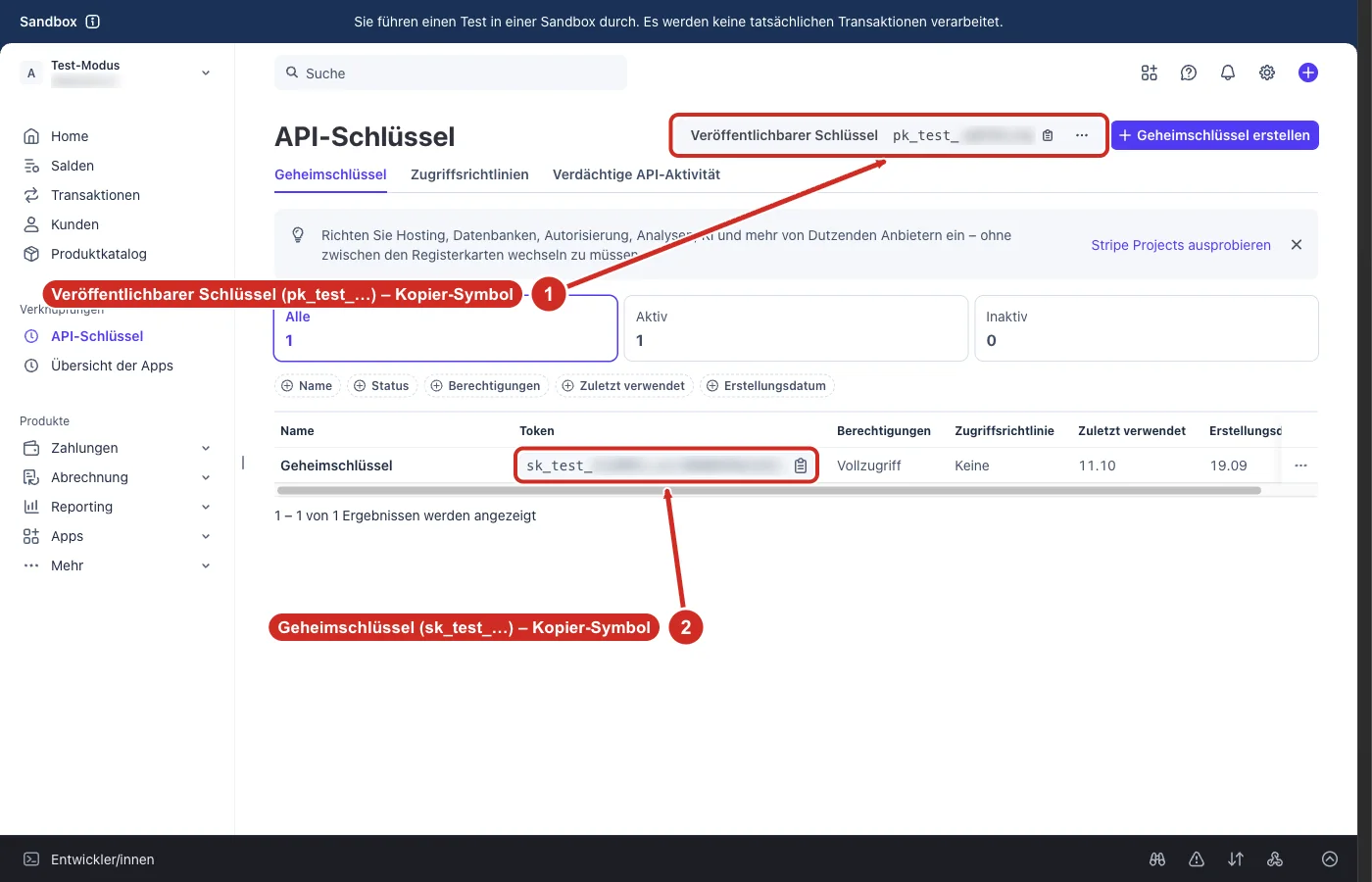Expand Abrechnung in the sidebar
Screen dimensions: 1372x882
point(118,477)
